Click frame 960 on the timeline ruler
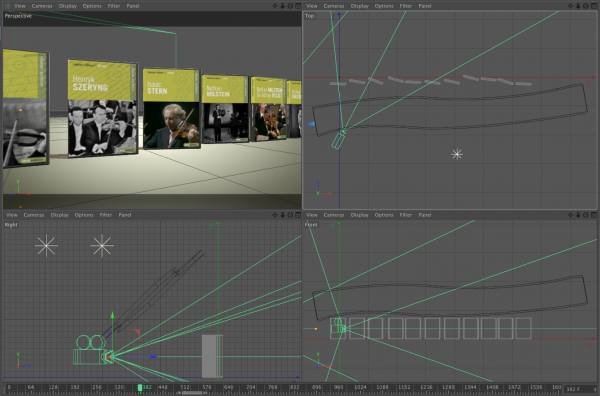Image resolution: width=600 pixels, height=396 pixels. (339, 387)
